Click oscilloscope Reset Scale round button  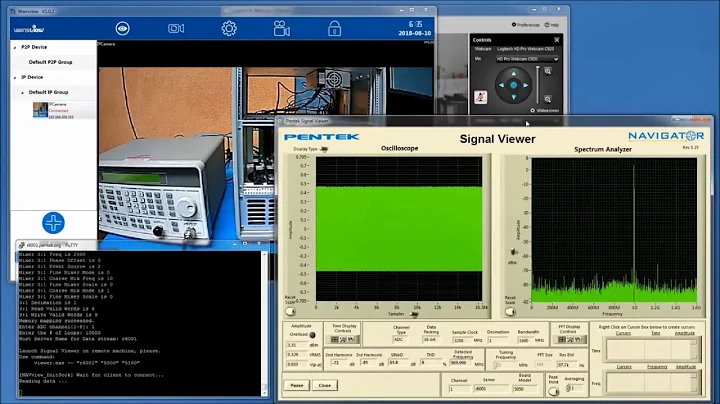tap(290, 312)
